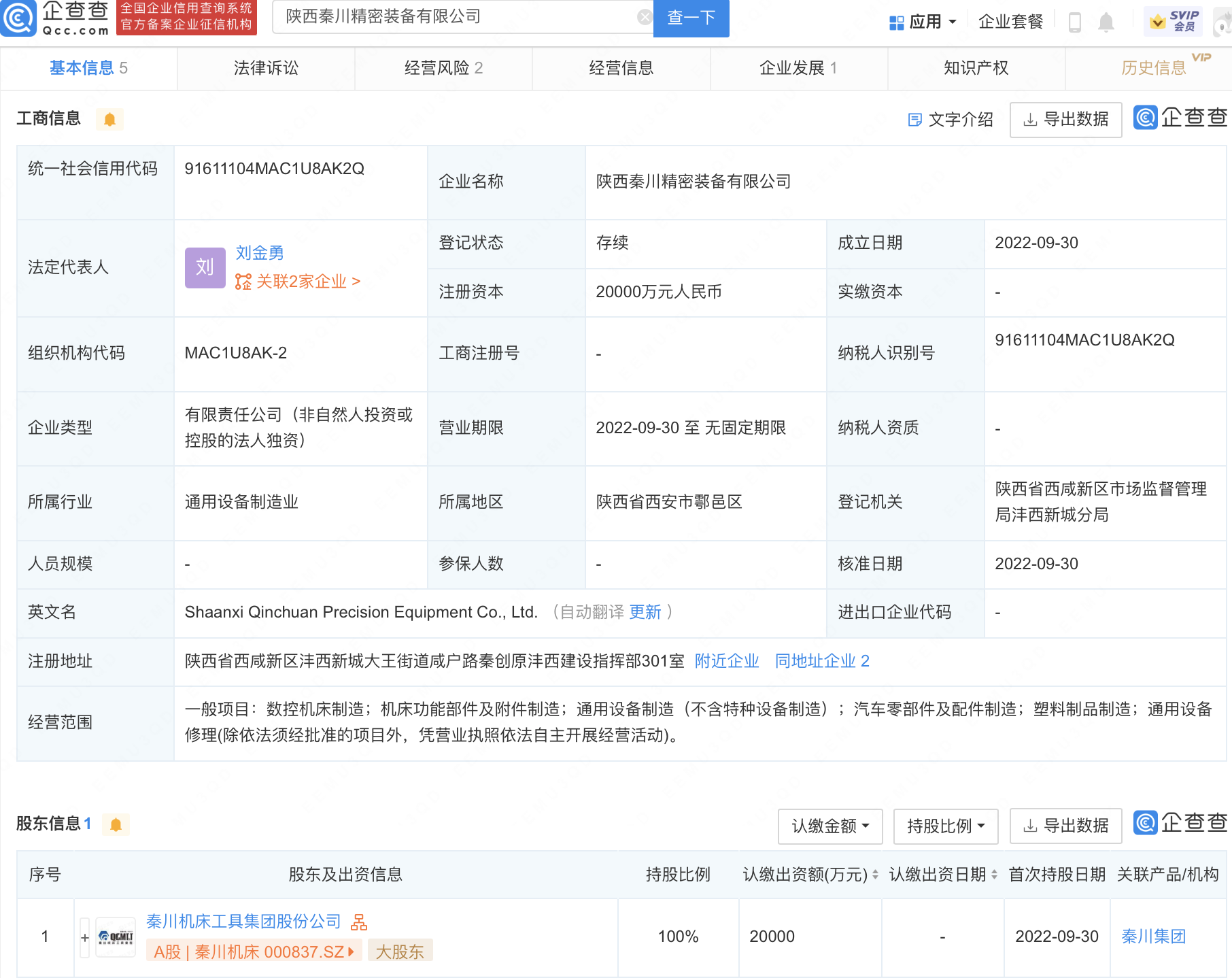The height and width of the screenshot is (978, 1232).
Task: Select the English name Shaanxi Qinchuan Precision Equipment
Action: coord(360,612)
